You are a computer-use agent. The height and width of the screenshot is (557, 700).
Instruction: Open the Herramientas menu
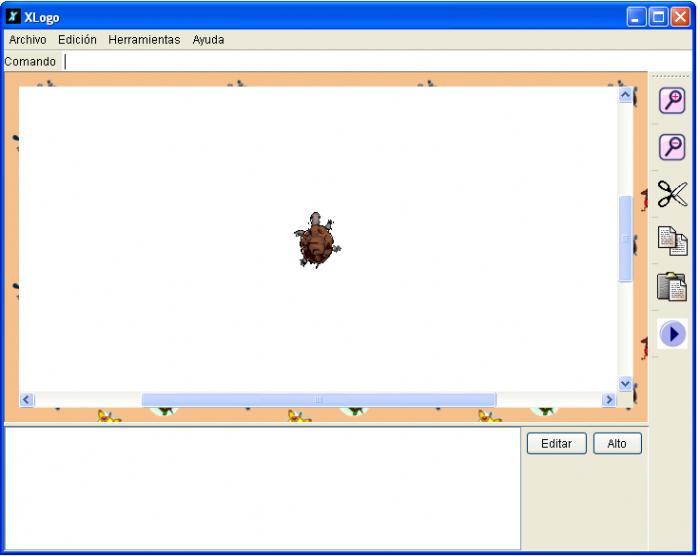(144, 40)
